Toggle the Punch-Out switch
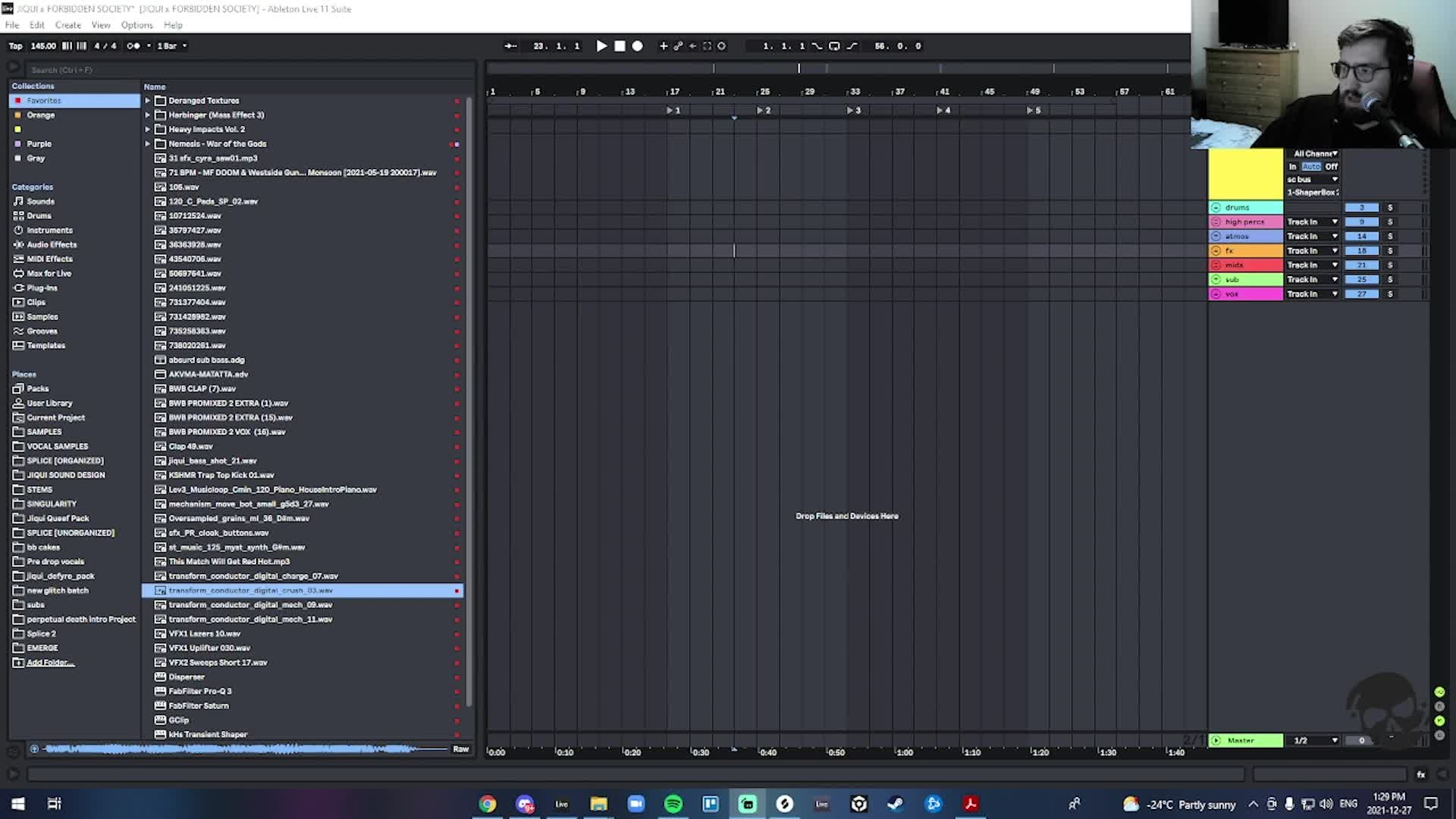The height and width of the screenshot is (819, 1456). click(x=852, y=46)
